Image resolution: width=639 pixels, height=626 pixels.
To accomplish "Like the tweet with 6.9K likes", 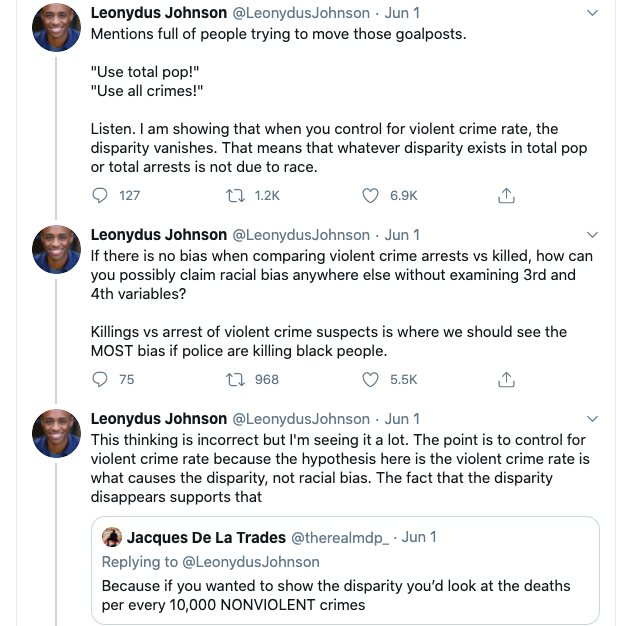I will pos(370,196).
